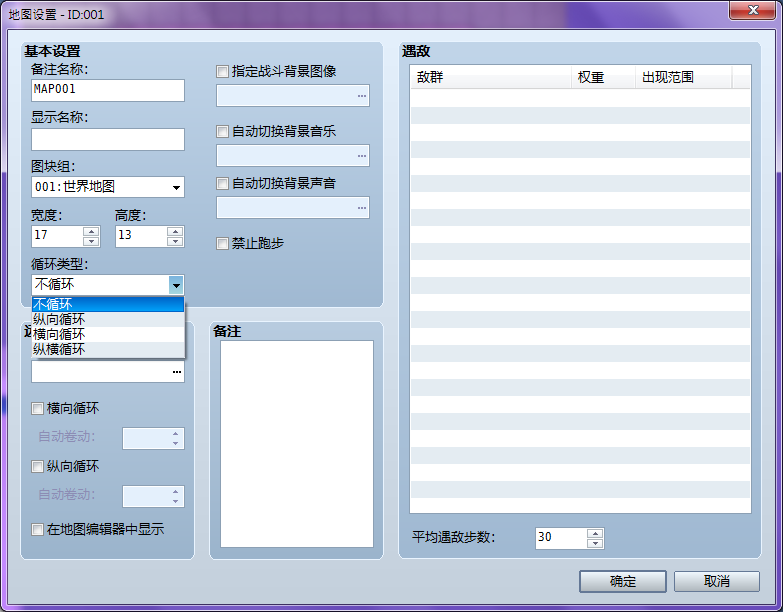Toggle 自动切换背景声音 checkbox
Image resolution: width=783 pixels, height=612 pixels.
point(222,184)
